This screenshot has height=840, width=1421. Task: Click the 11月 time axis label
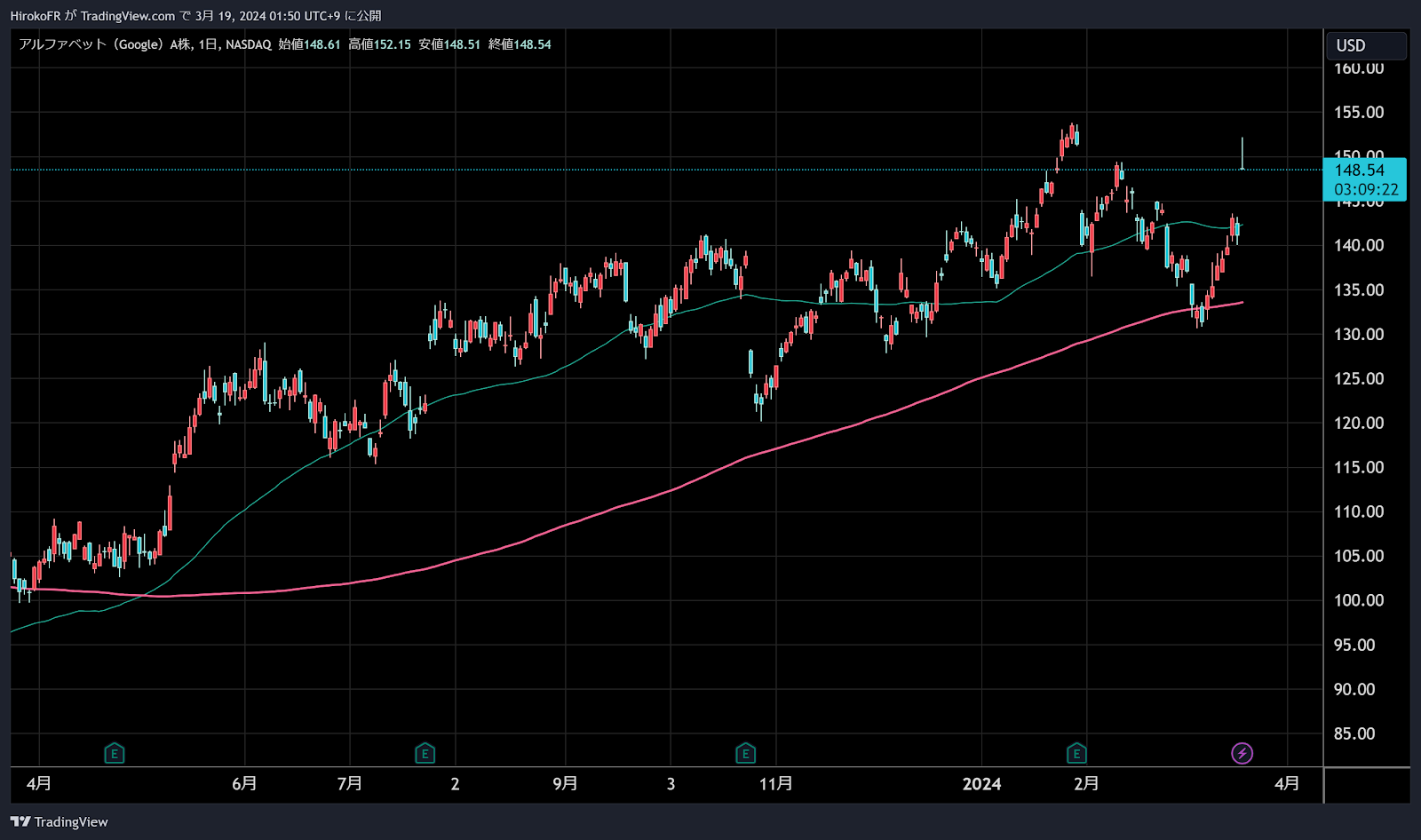tap(776, 783)
